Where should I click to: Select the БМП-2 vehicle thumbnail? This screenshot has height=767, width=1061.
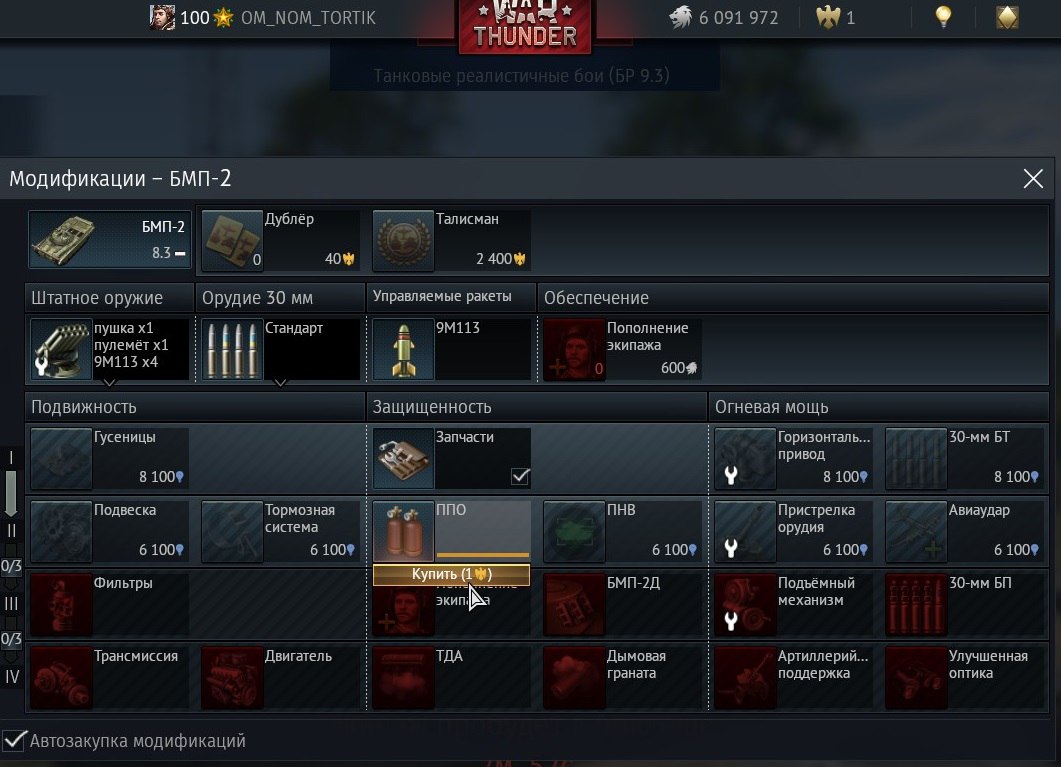110,239
